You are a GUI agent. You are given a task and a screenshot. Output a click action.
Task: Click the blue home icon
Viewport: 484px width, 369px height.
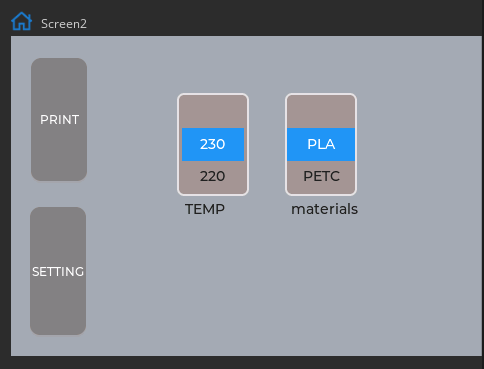click(22, 21)
